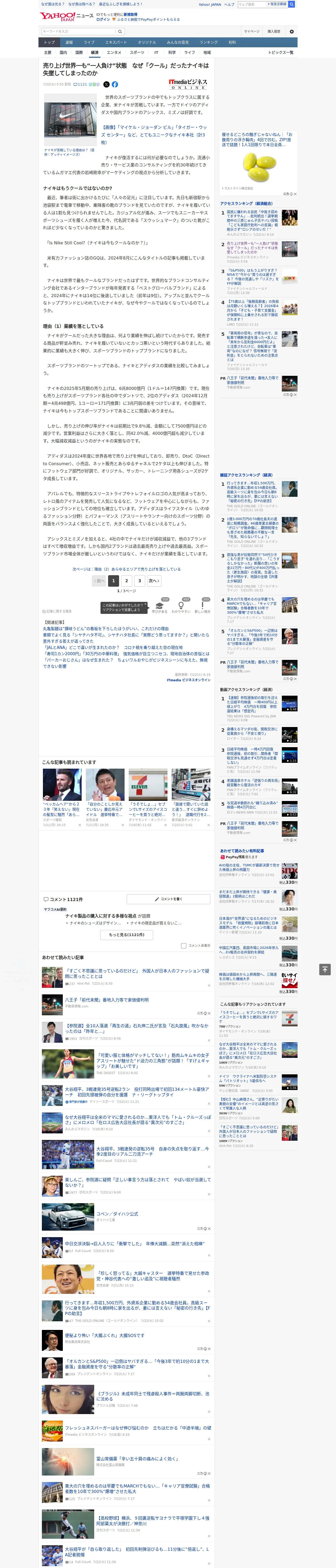The image size is (336, 1568).
Task: Open the 有料 navigation tab
Action: (x=232, y=43)
